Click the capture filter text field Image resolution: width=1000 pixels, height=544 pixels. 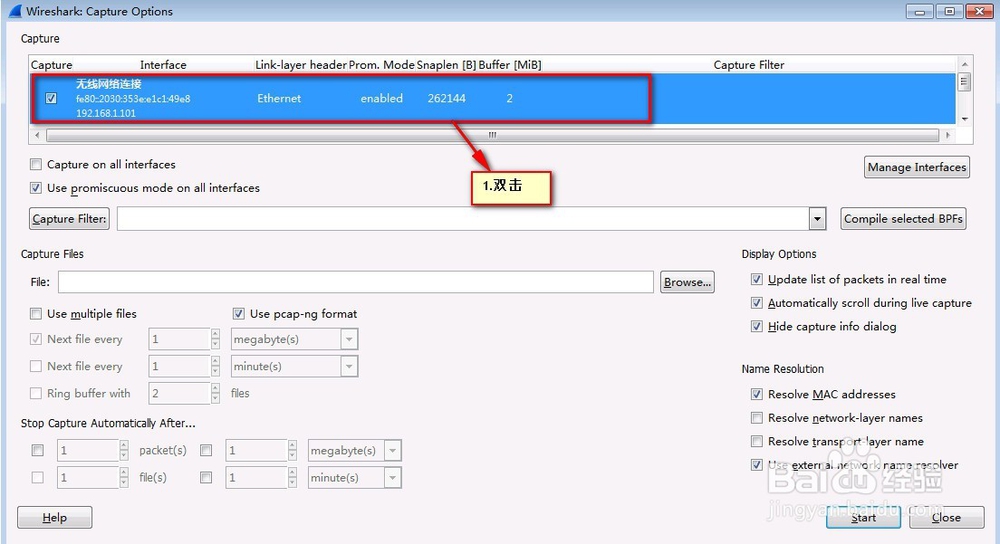coord(464,219)
